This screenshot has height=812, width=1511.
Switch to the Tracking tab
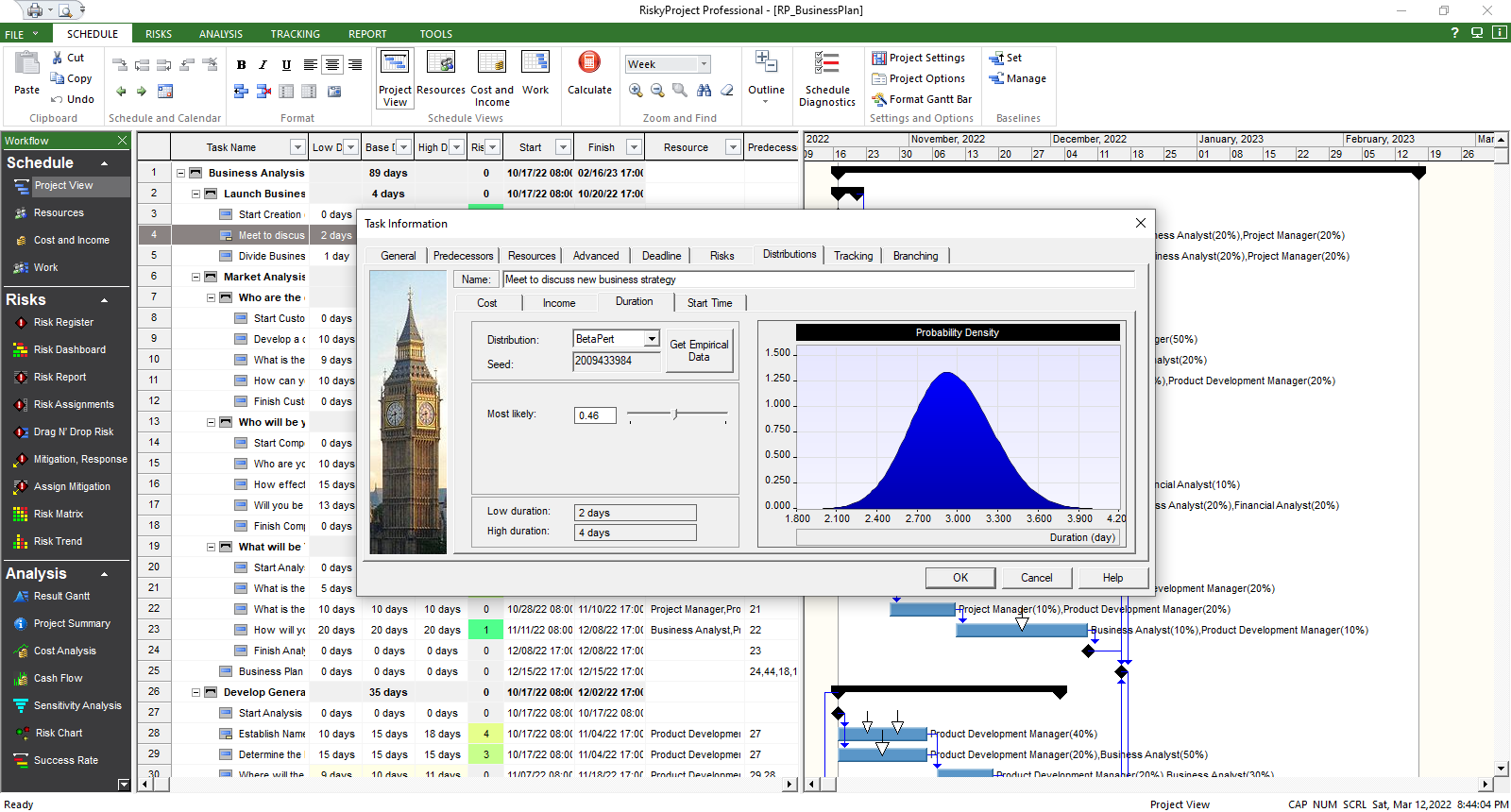(x=854, y=256)
